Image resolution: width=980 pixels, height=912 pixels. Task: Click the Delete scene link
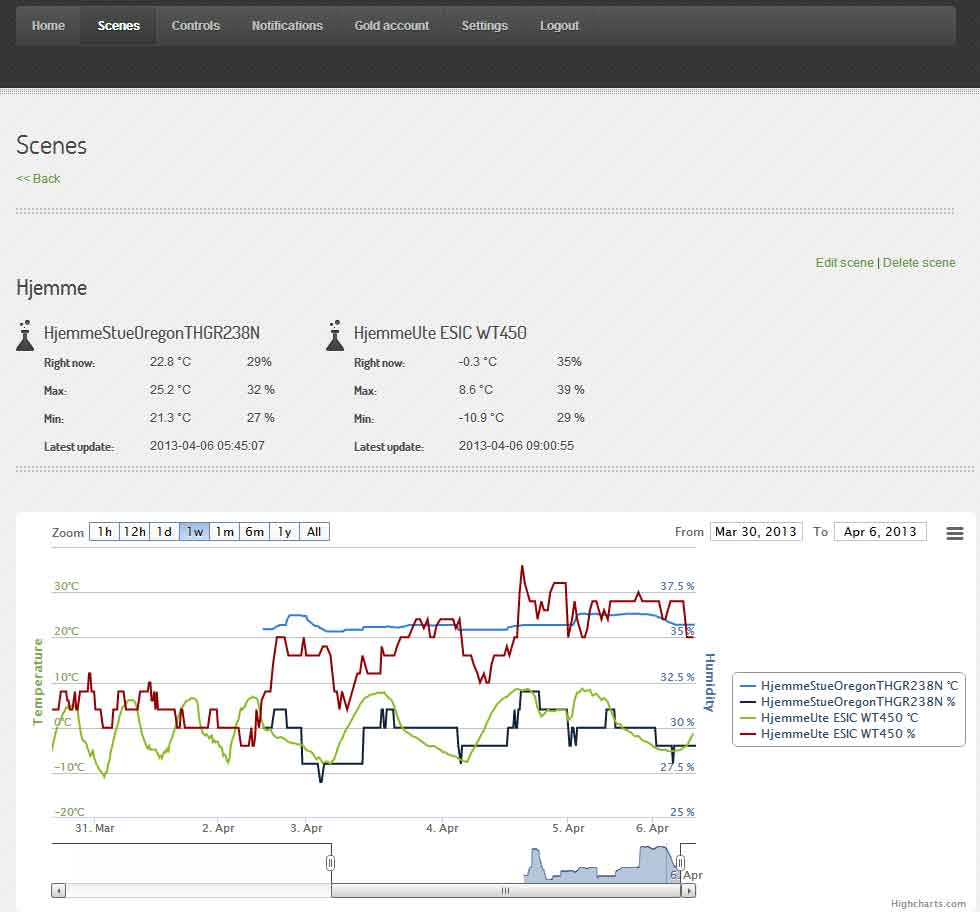pos(919,263)
